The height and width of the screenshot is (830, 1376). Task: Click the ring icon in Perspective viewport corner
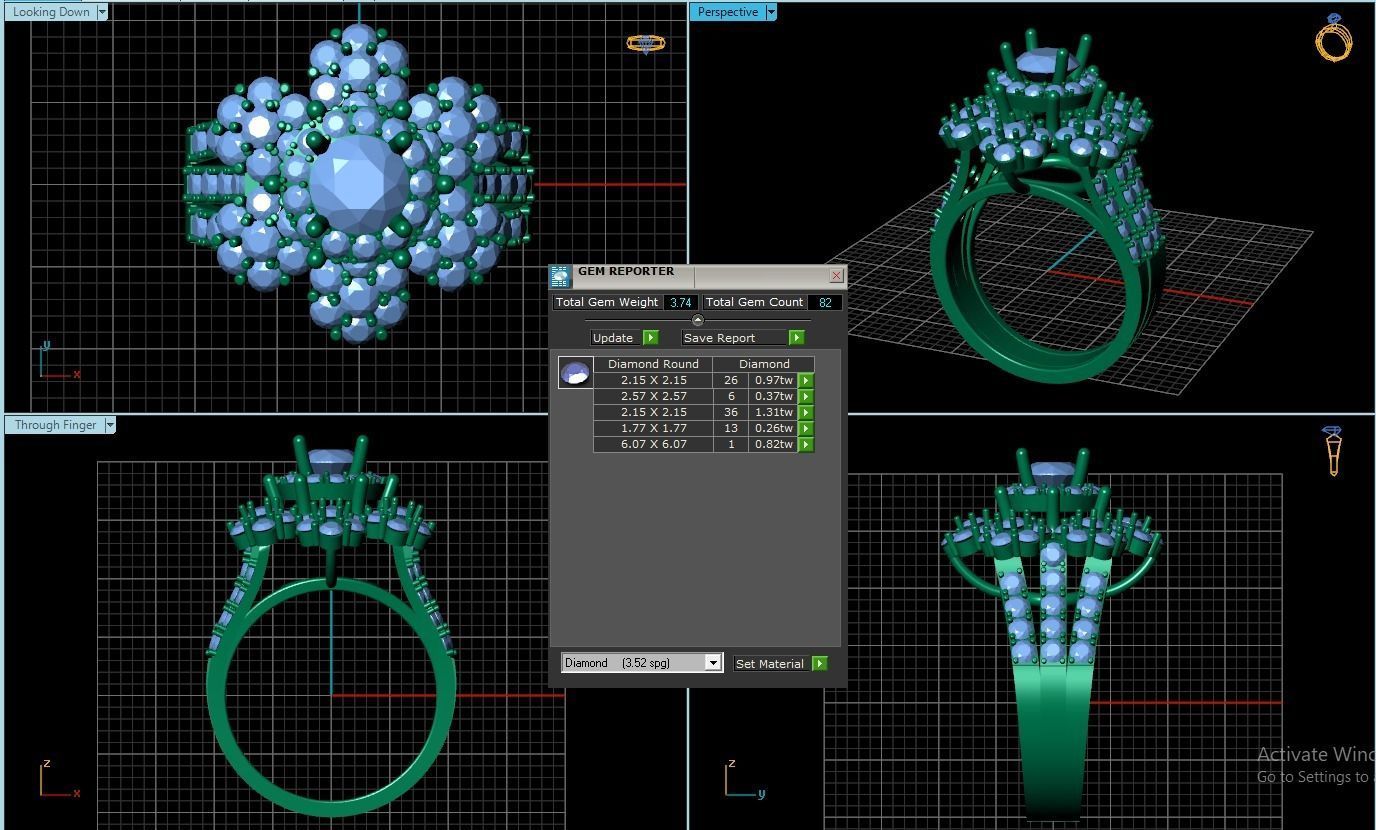tap(1333, 38)
